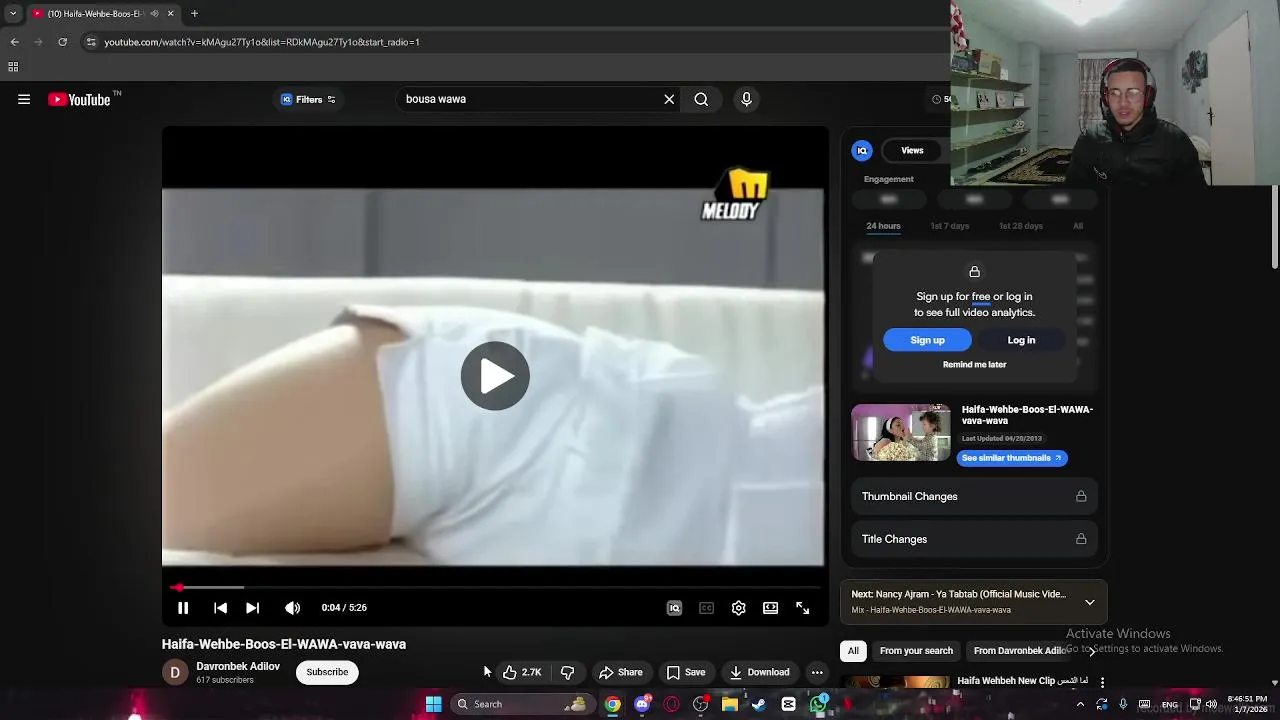Open a new browser tab
The width and height of the screenshot is (1280, 720).
pyautogui.click(x=194, y=13)
